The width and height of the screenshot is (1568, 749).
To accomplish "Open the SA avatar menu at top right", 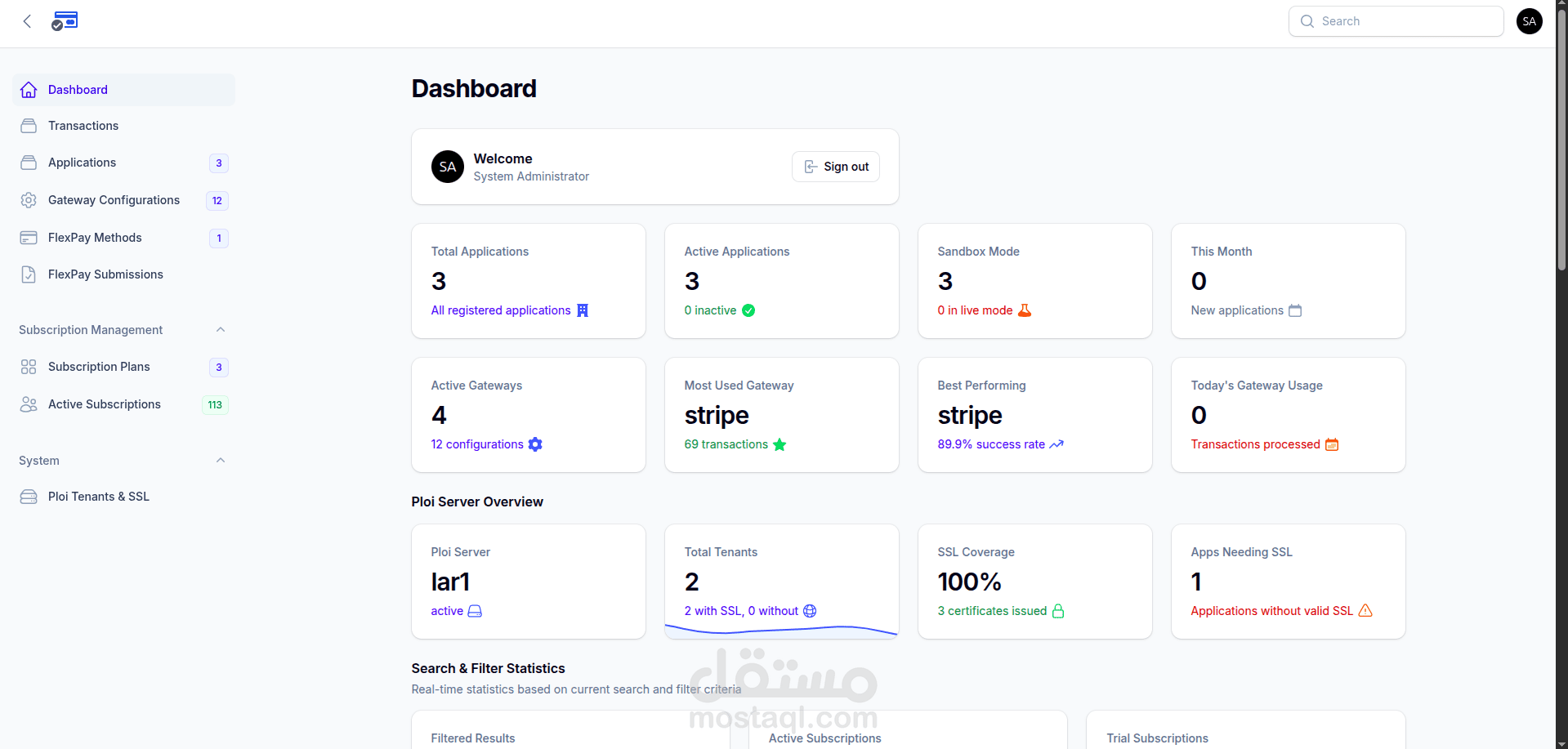I will click(1529, 21).
